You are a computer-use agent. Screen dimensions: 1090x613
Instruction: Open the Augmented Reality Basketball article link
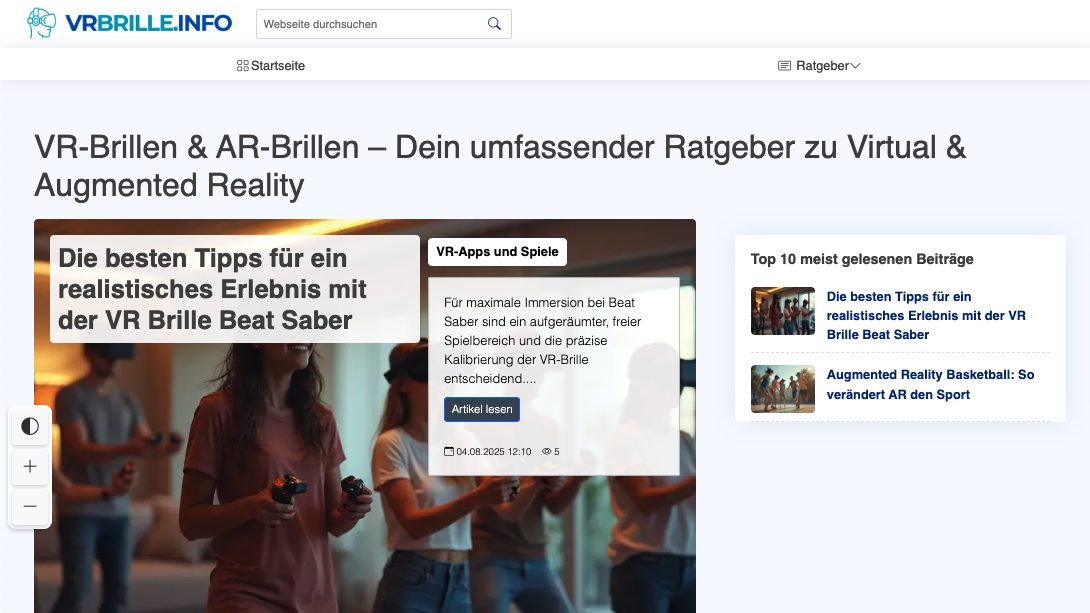pos(930,383)
